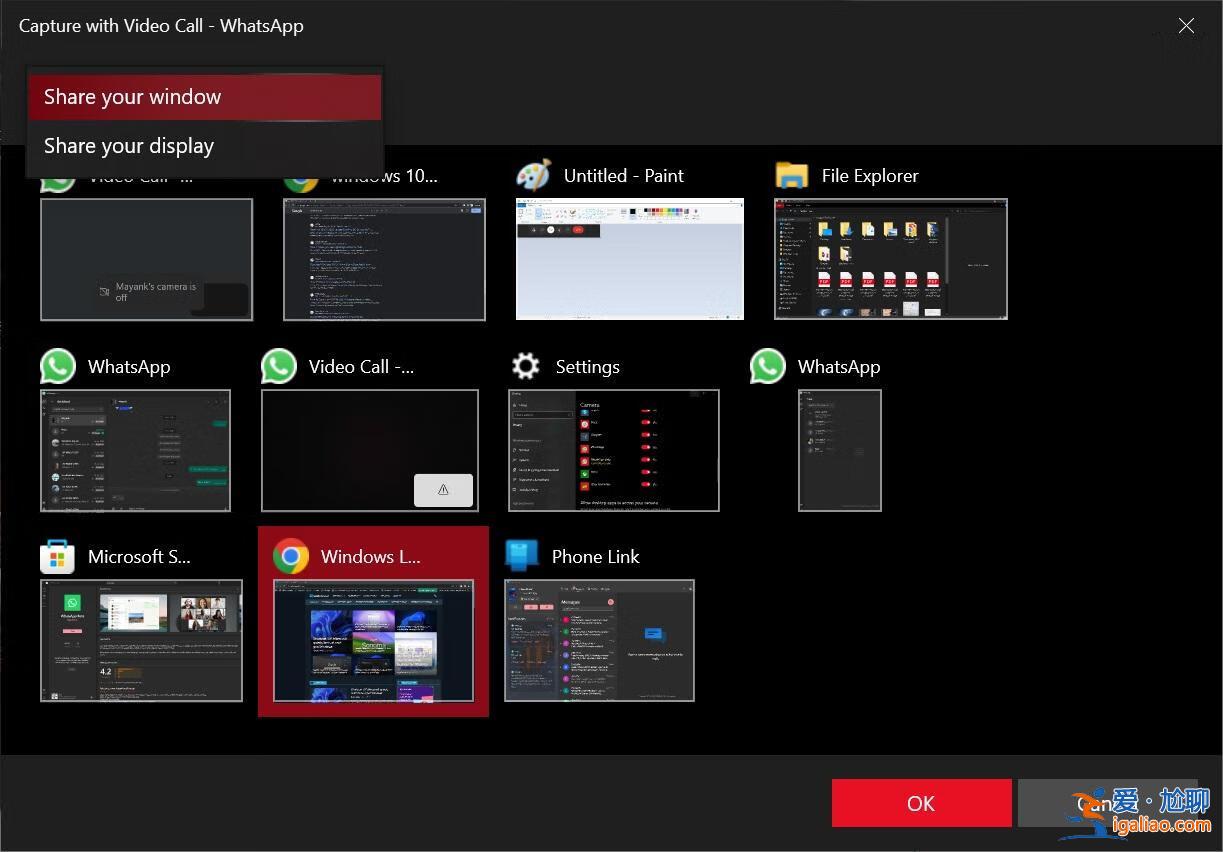Click the WhatsApp icon next to the WhatsApp window
Screen dimensions: 1223x852
click(57, 365)
